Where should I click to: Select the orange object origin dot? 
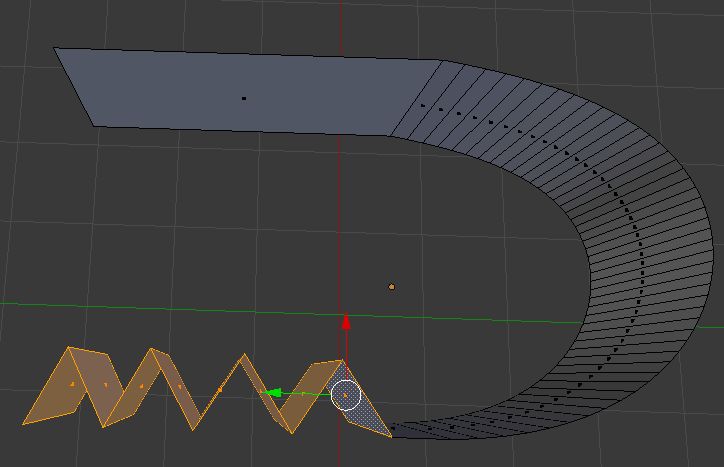point(392,287)
